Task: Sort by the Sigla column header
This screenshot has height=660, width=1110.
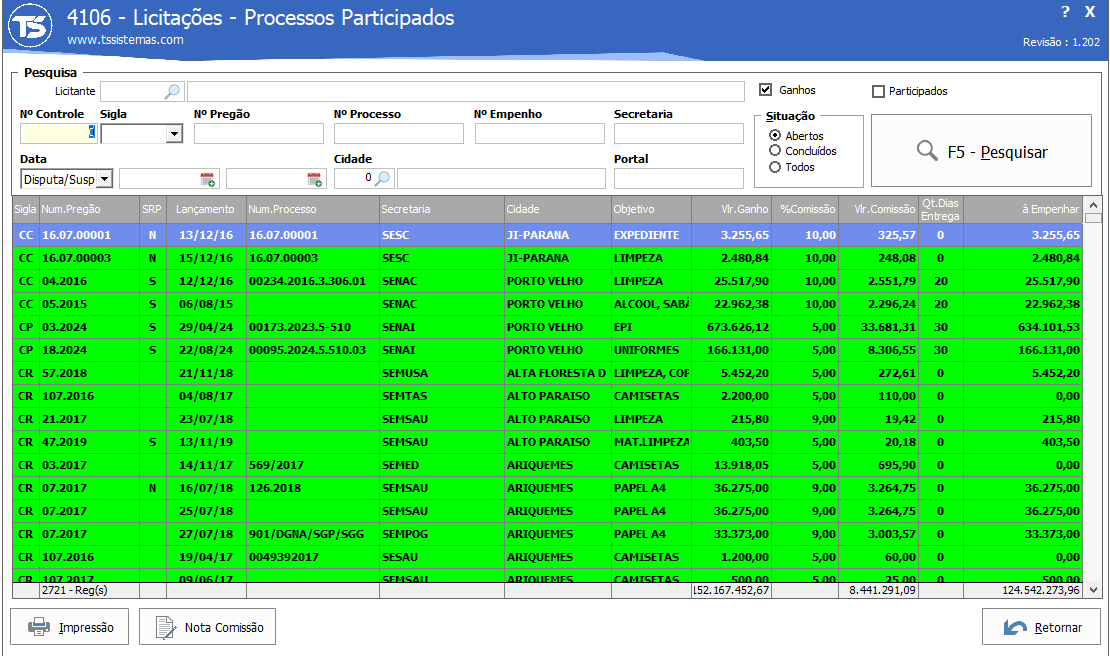Action: (25, 210)
